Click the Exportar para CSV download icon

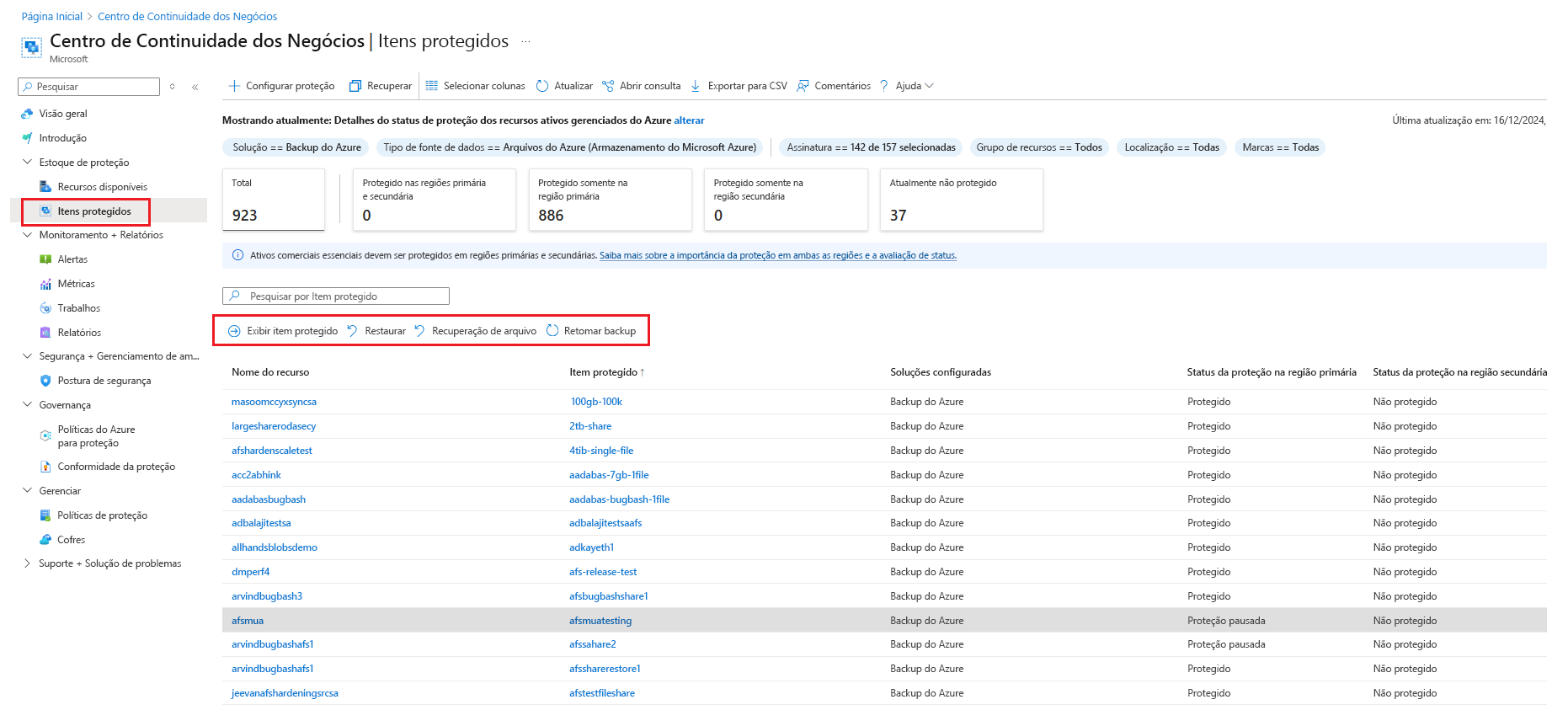click(x=696, y=86)
